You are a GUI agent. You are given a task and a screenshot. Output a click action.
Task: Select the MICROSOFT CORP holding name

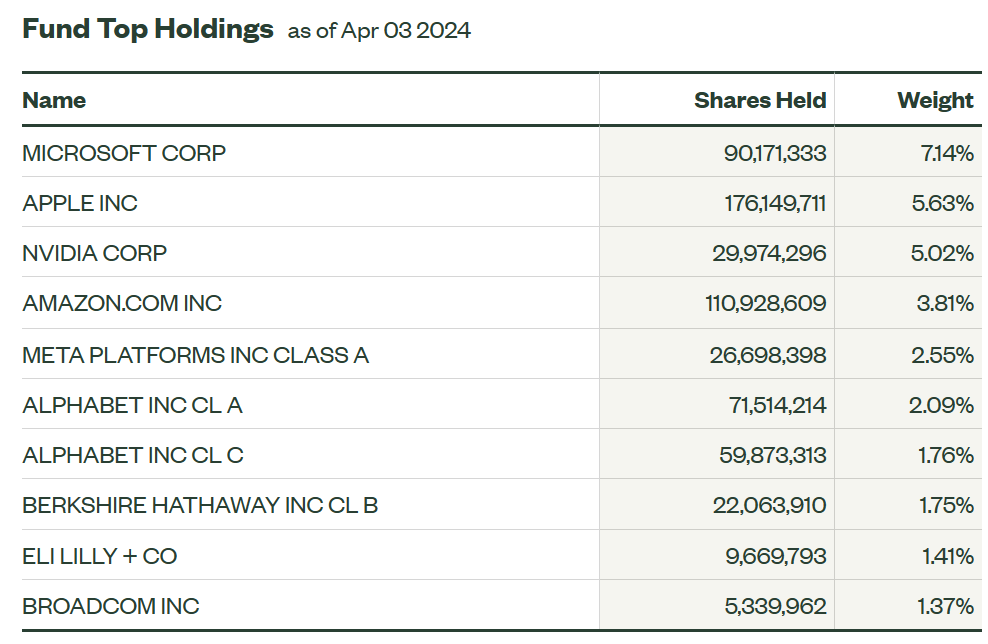point(124,153)
